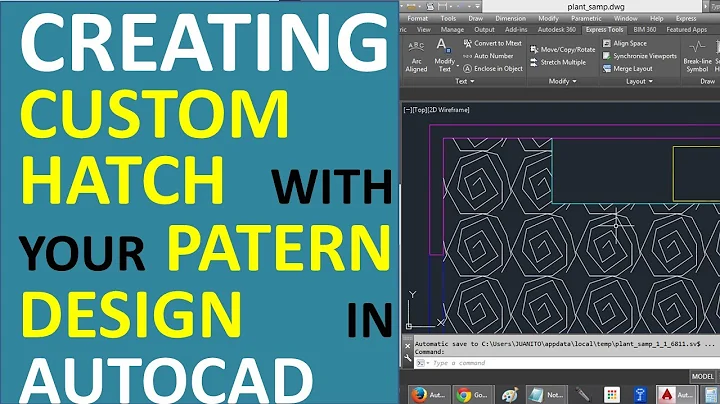Click the [-] viewport controls menu
Image resolution: width=720 pixels, height=404 pixels.
[x=407, y=110]
